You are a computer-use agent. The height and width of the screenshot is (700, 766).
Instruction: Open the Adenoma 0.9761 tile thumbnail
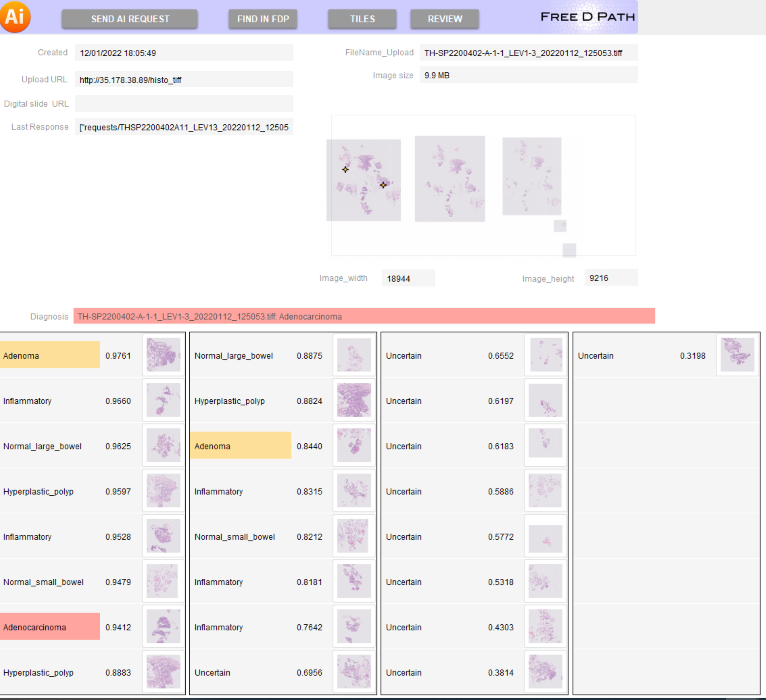161,355
